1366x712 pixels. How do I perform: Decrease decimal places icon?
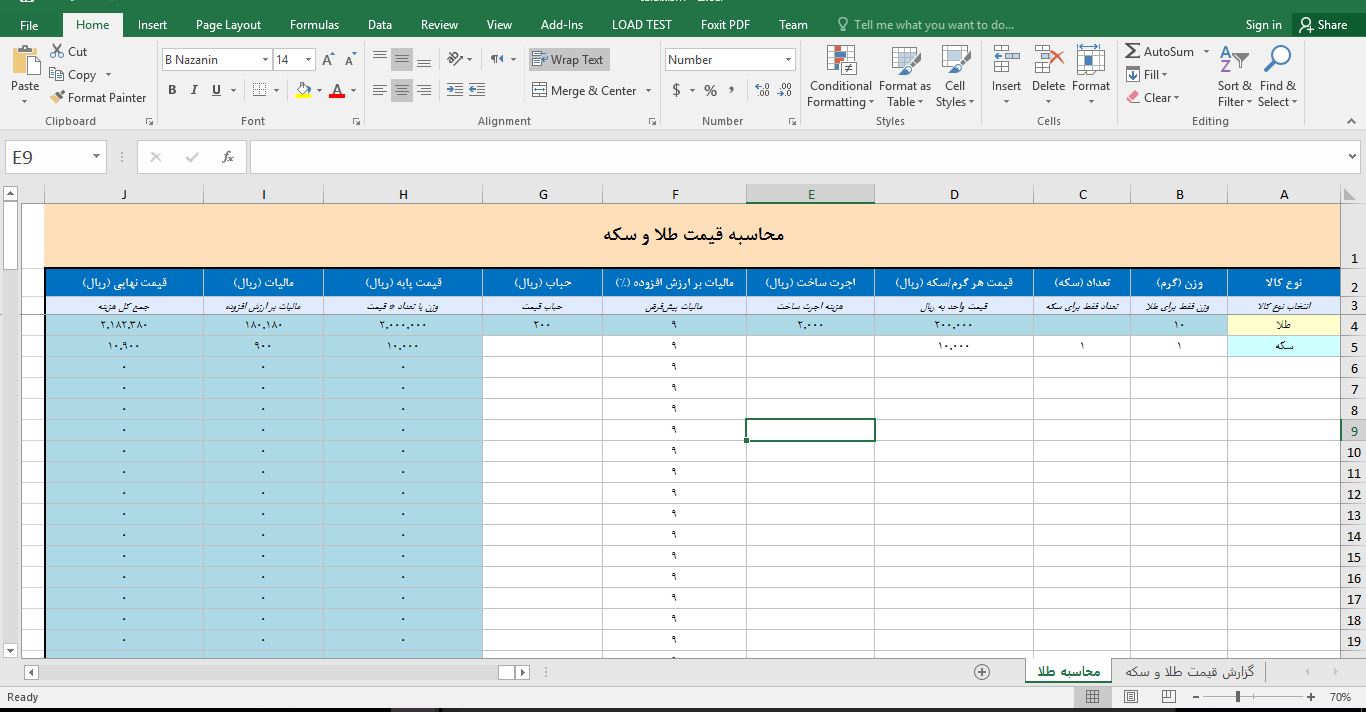click(x=785, y=90)
